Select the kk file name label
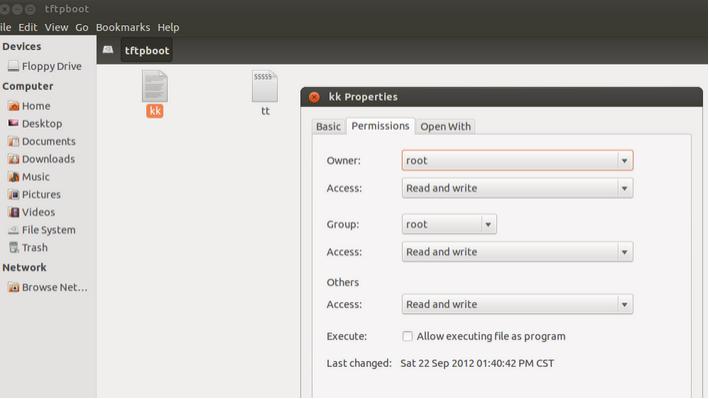This screenshot has width=709, height=399. tap(155, 111)
